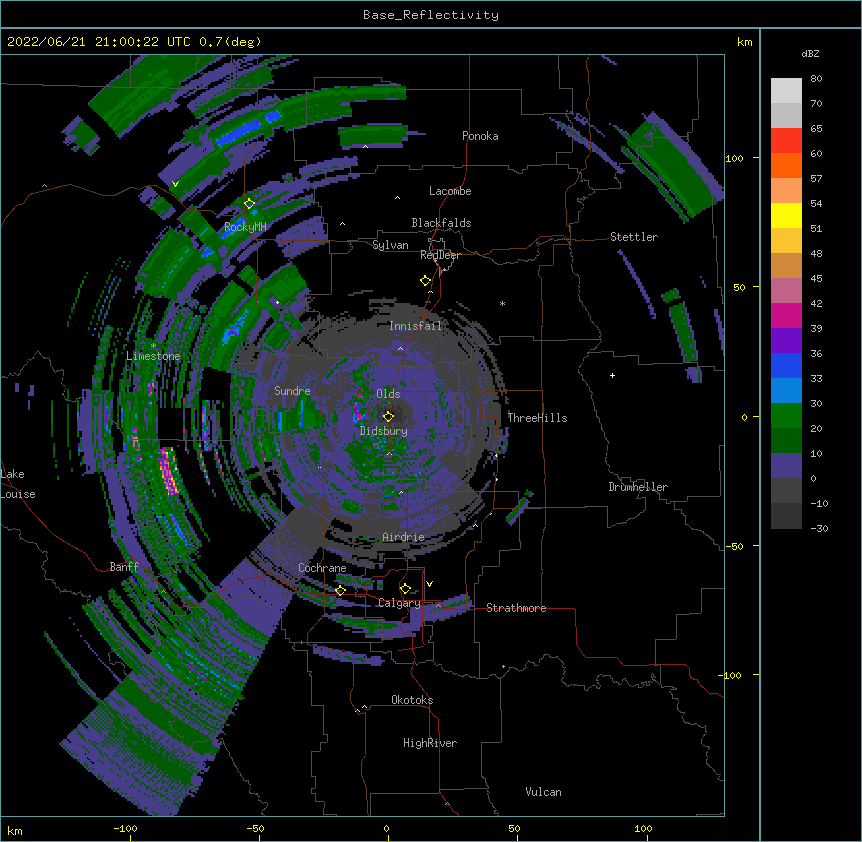Click the km label above the vertical axis
862x842 pixels.
[x=744, y=42]
